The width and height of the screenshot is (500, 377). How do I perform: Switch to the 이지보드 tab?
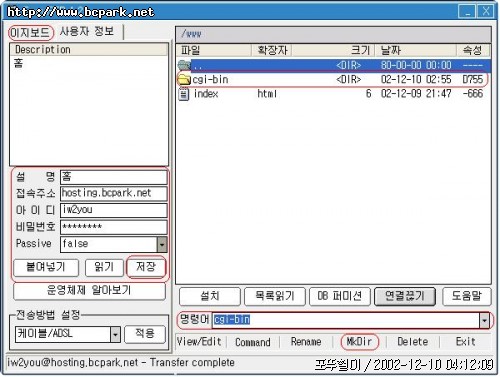[30, 32]
